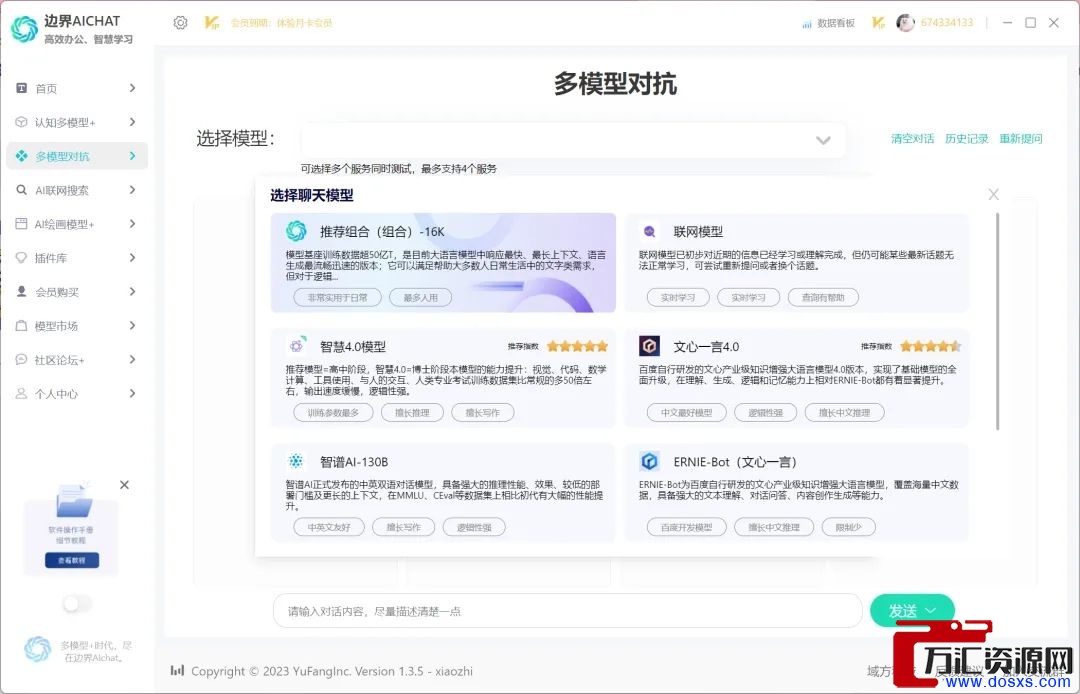Close the 选择聊天模型 dialog

click(x=993, y=195)
